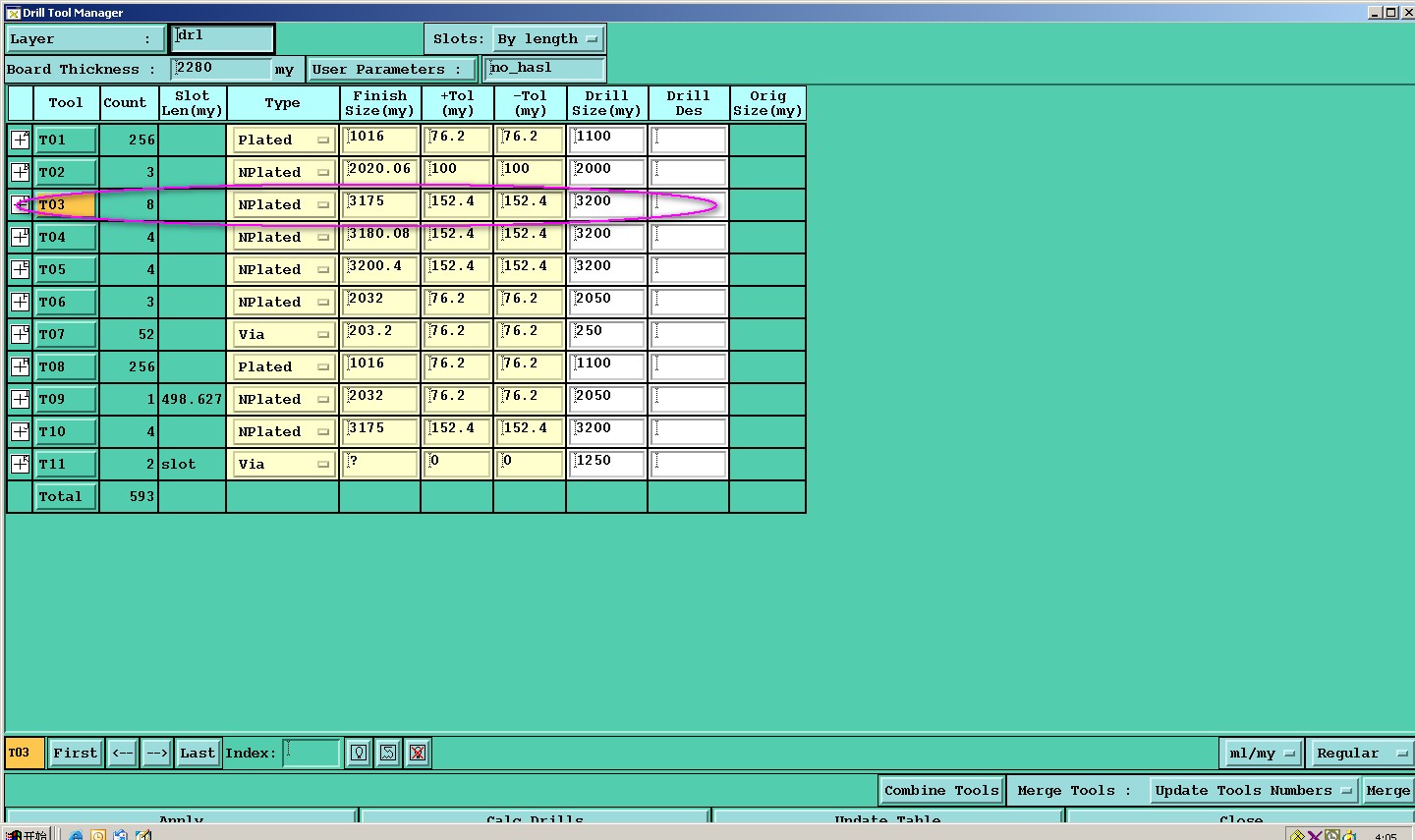Viewport: 1415px width, 840px height.
Task: Open the Update Tools Numbers dropdown
Action: tap(1254, 790)
